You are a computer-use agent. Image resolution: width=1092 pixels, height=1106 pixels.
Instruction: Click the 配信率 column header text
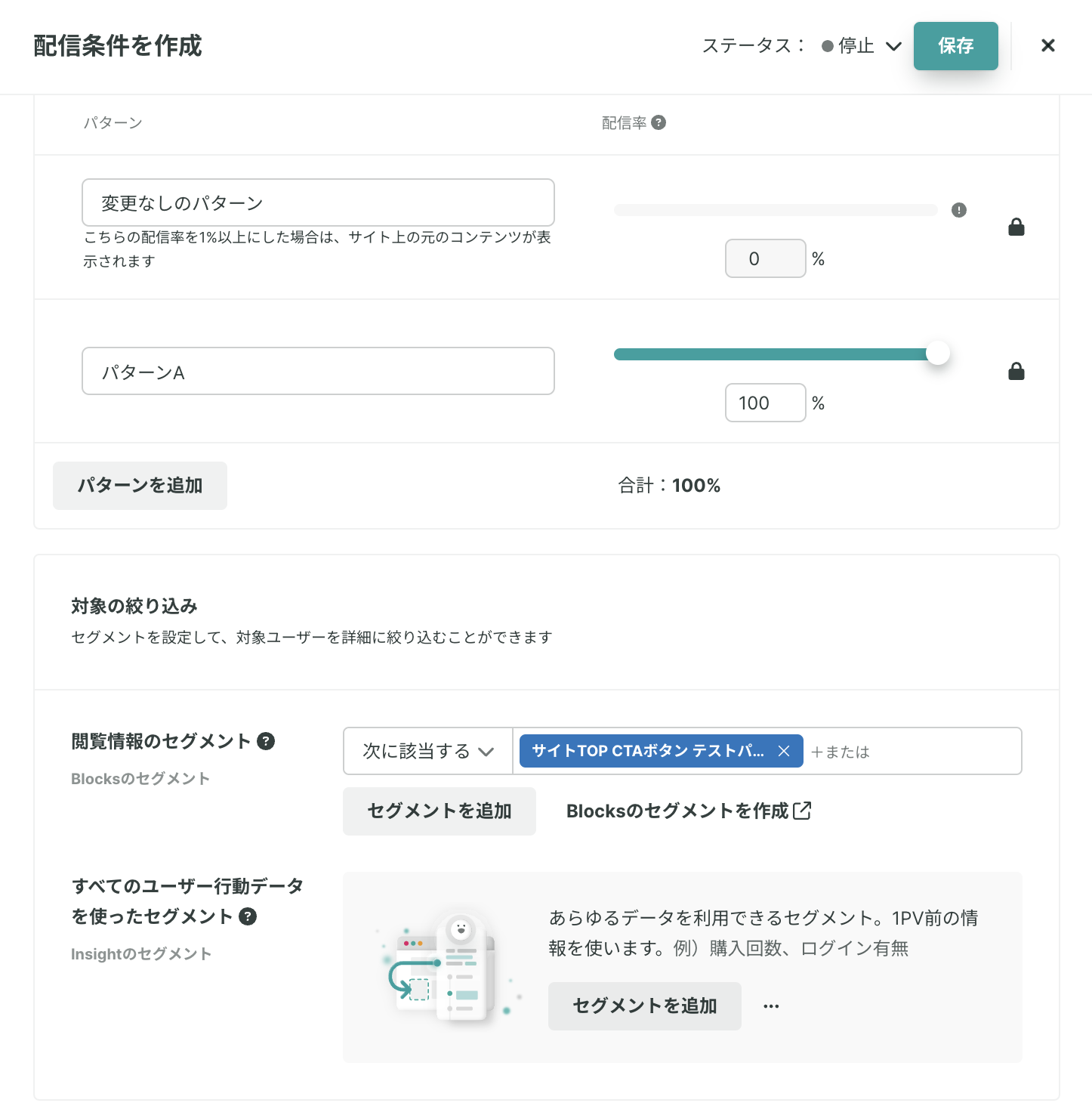tap(624, 122)
